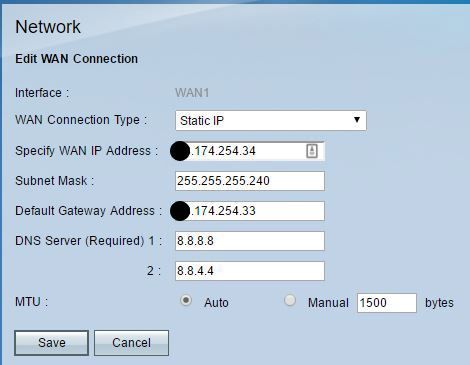Open the WAN Connection Type dropdown
470x365 pixels.
(271, 120)
